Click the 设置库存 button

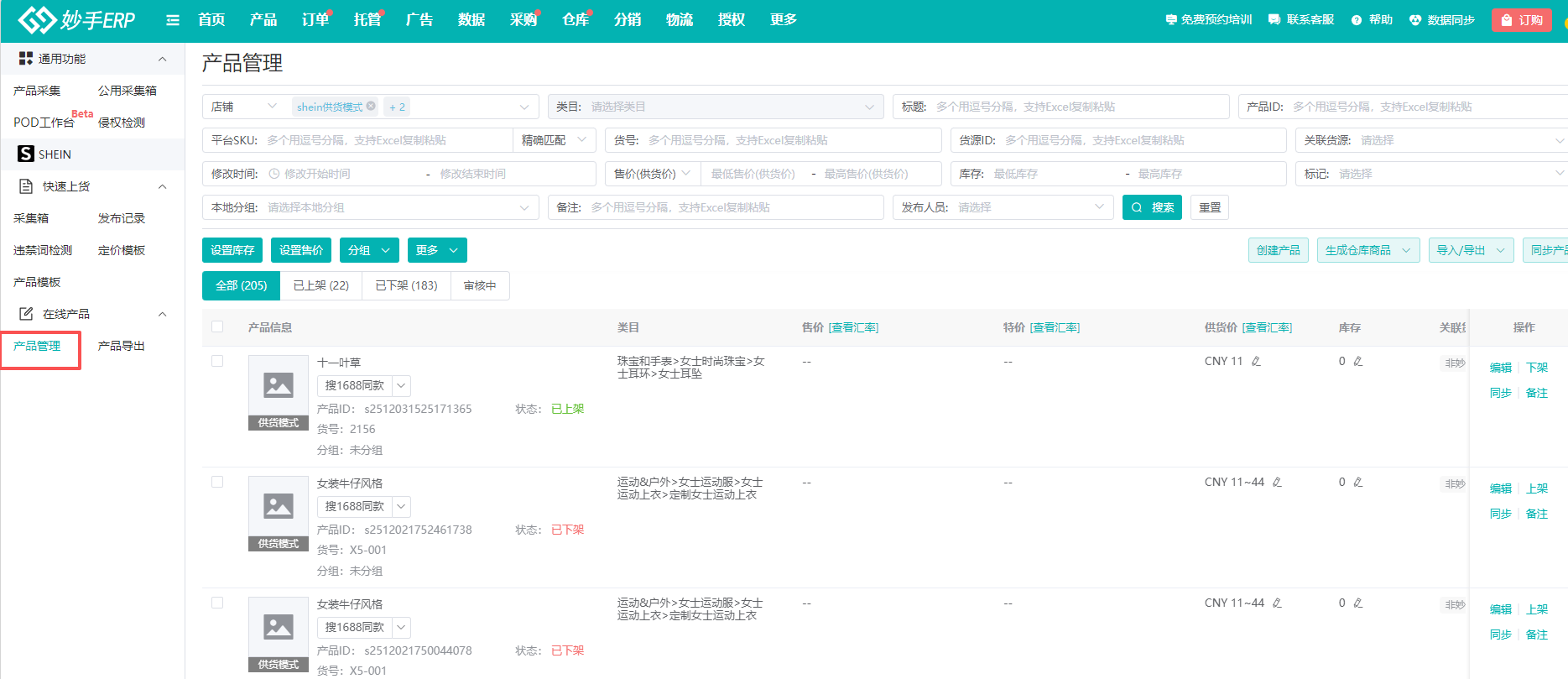(x=232, y=250)
